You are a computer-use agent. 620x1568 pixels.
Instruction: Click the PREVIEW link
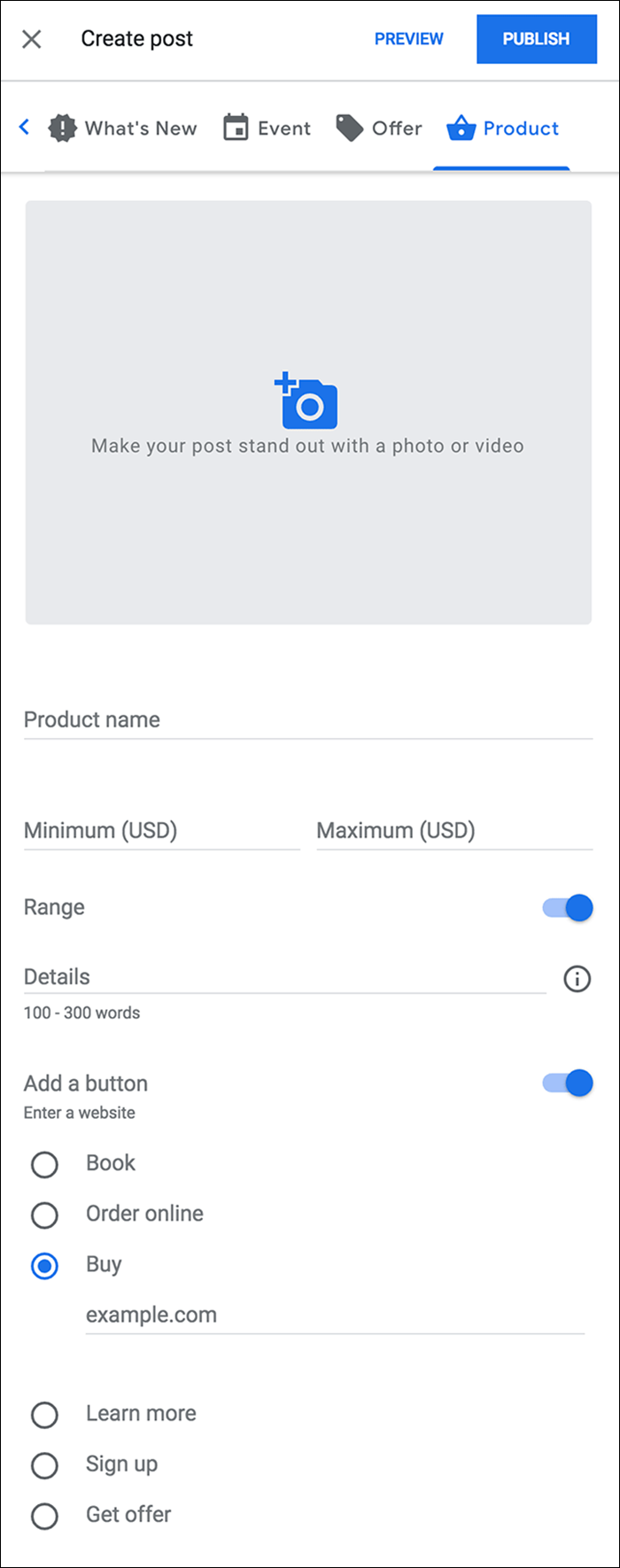pos(409,39)
